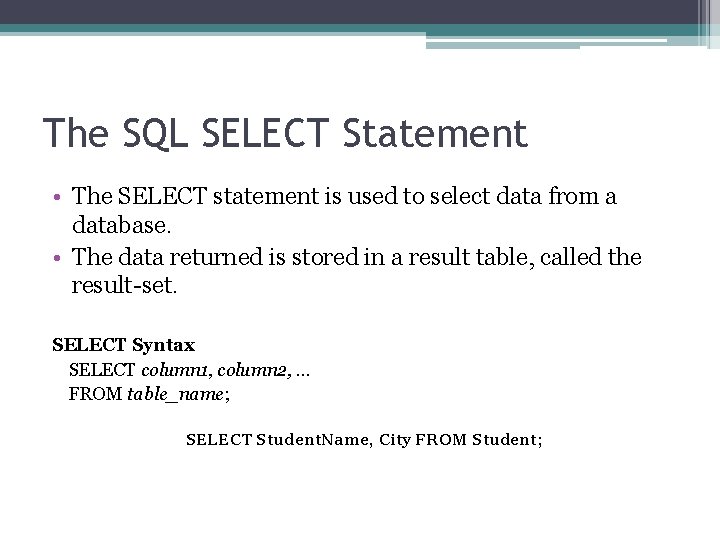Click the slide title "The SQL SELECT Statement"
Image resolution: width=720 pixels, height=540 pixels.
pyautogui.click(x=285, y=134)
